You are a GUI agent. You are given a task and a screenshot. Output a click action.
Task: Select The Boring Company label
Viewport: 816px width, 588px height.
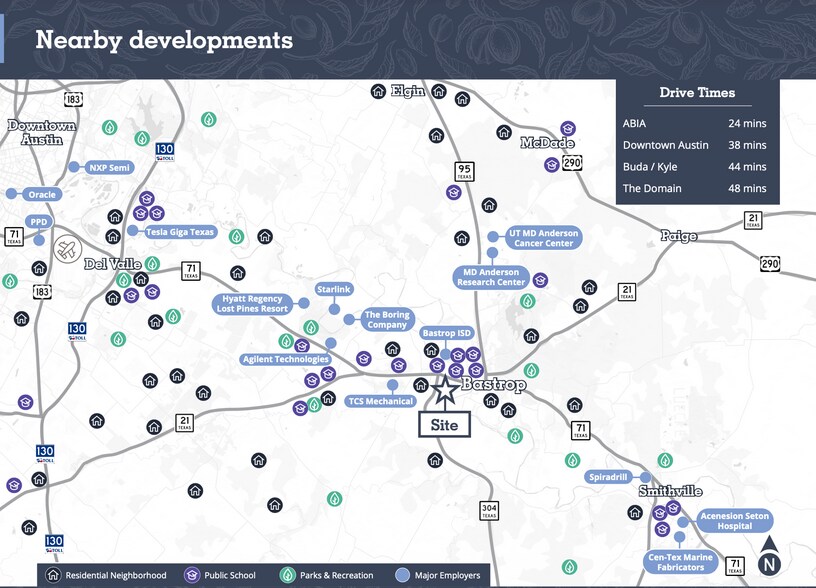click(x=386, y=319)
